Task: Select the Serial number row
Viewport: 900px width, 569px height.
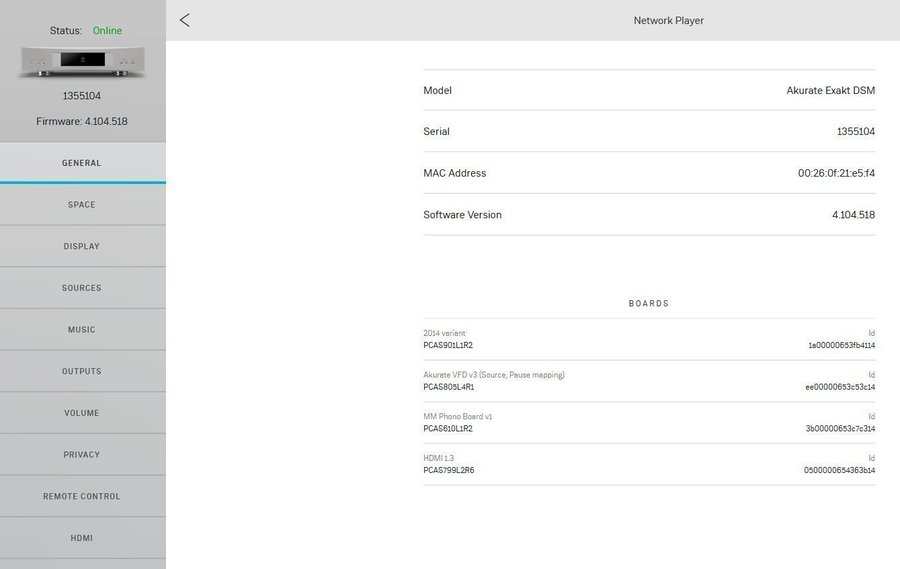Action: 648,131
